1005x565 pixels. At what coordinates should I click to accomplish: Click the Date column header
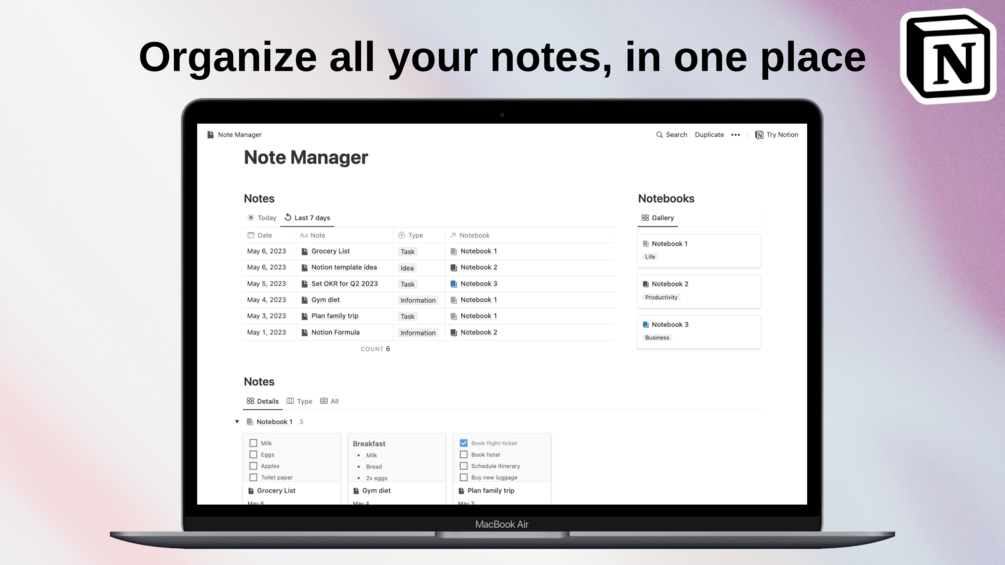(x=260, y=235)
